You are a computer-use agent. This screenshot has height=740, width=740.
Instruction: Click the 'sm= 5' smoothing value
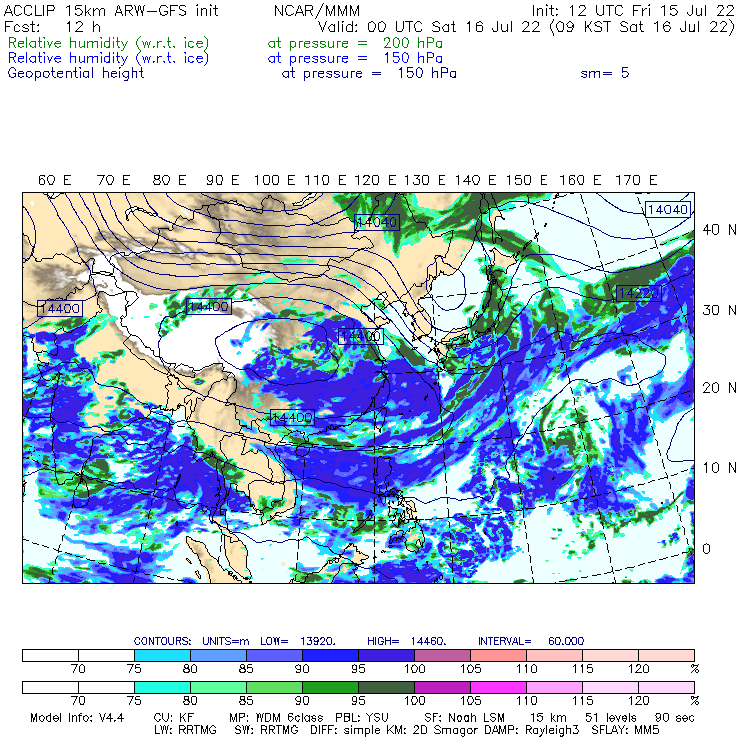tap(605, 73)
